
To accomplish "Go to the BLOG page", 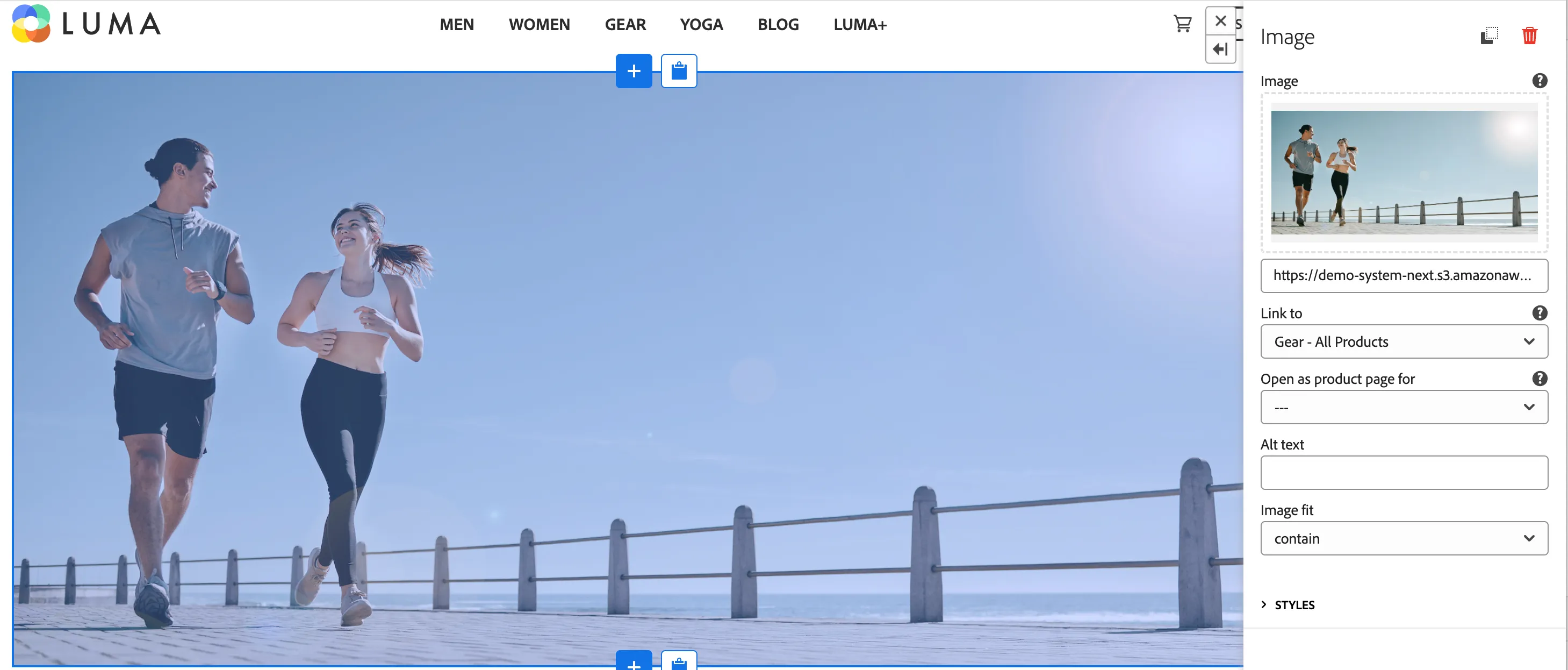I will click(778, 24).
